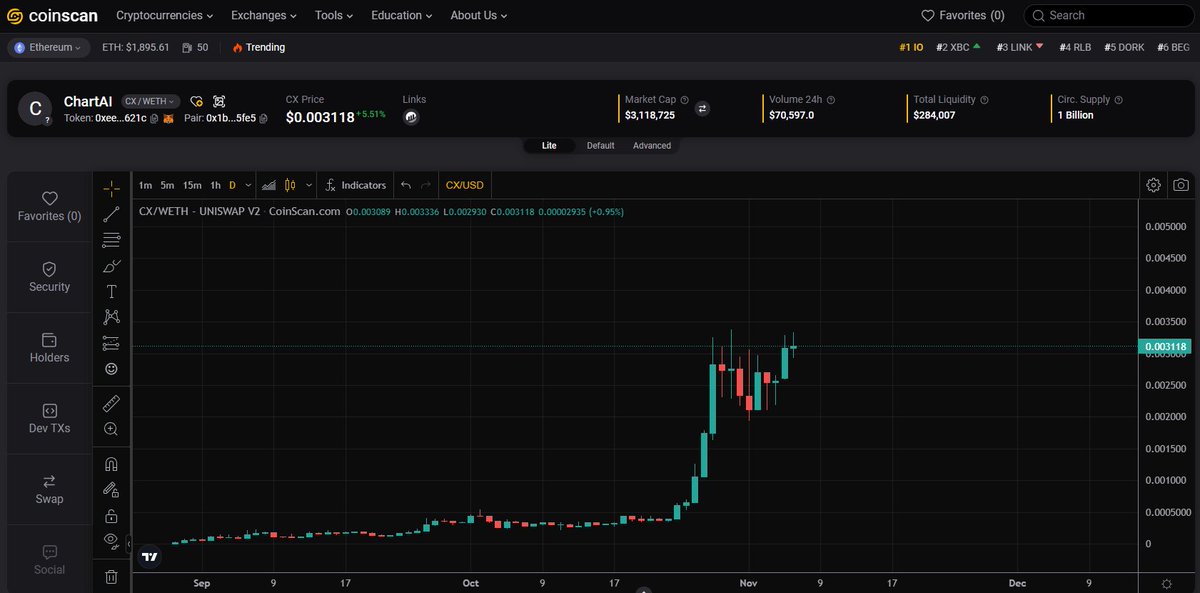The width and height of the screenshot is (1200, 593).
Task: Click the area chart style icon
Action: click(268, 185)
